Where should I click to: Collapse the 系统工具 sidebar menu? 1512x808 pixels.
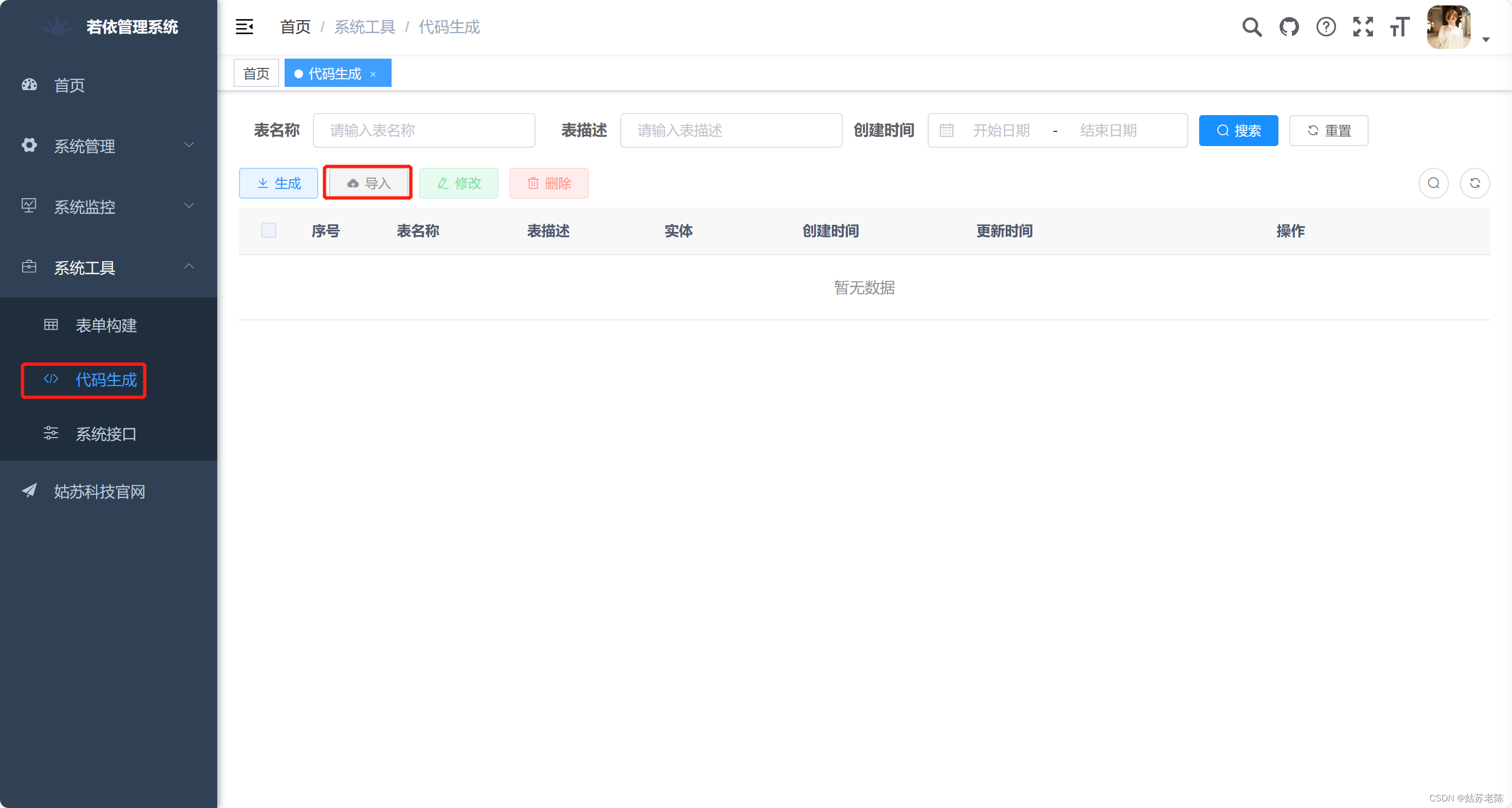(109, 268)
